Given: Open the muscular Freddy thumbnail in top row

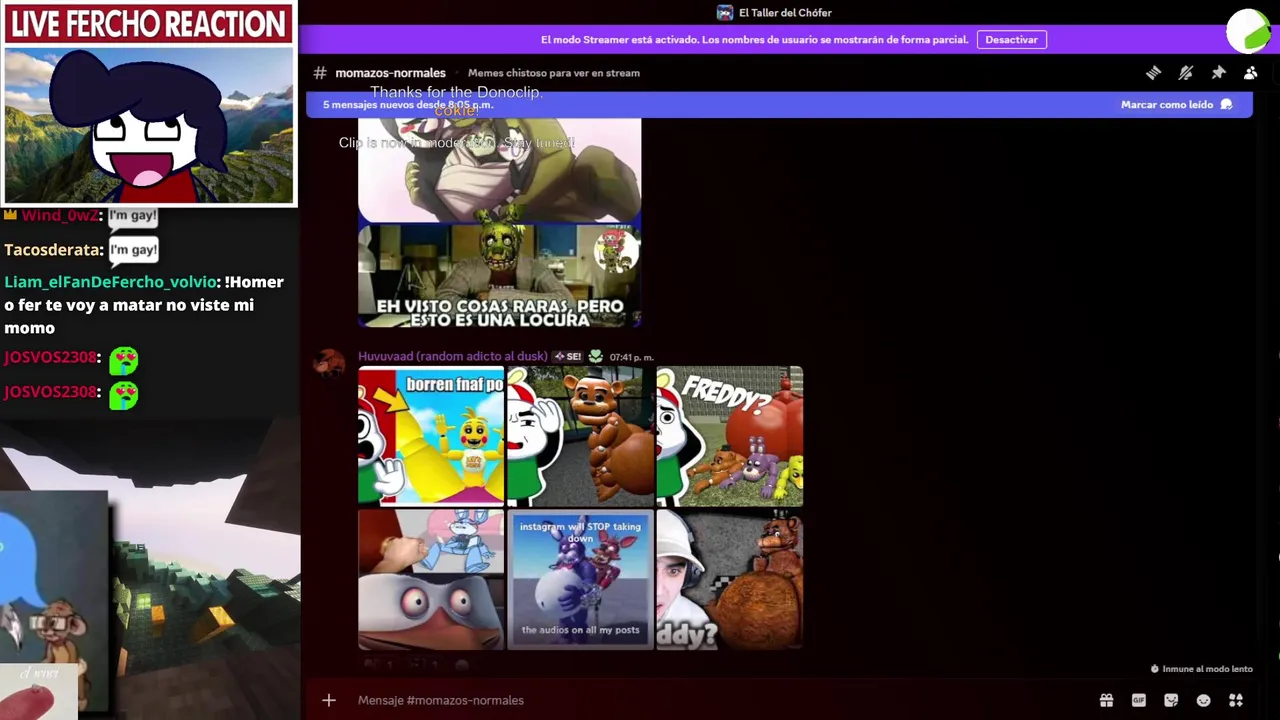Looking at the screenshot, I should tap(580, 437).
